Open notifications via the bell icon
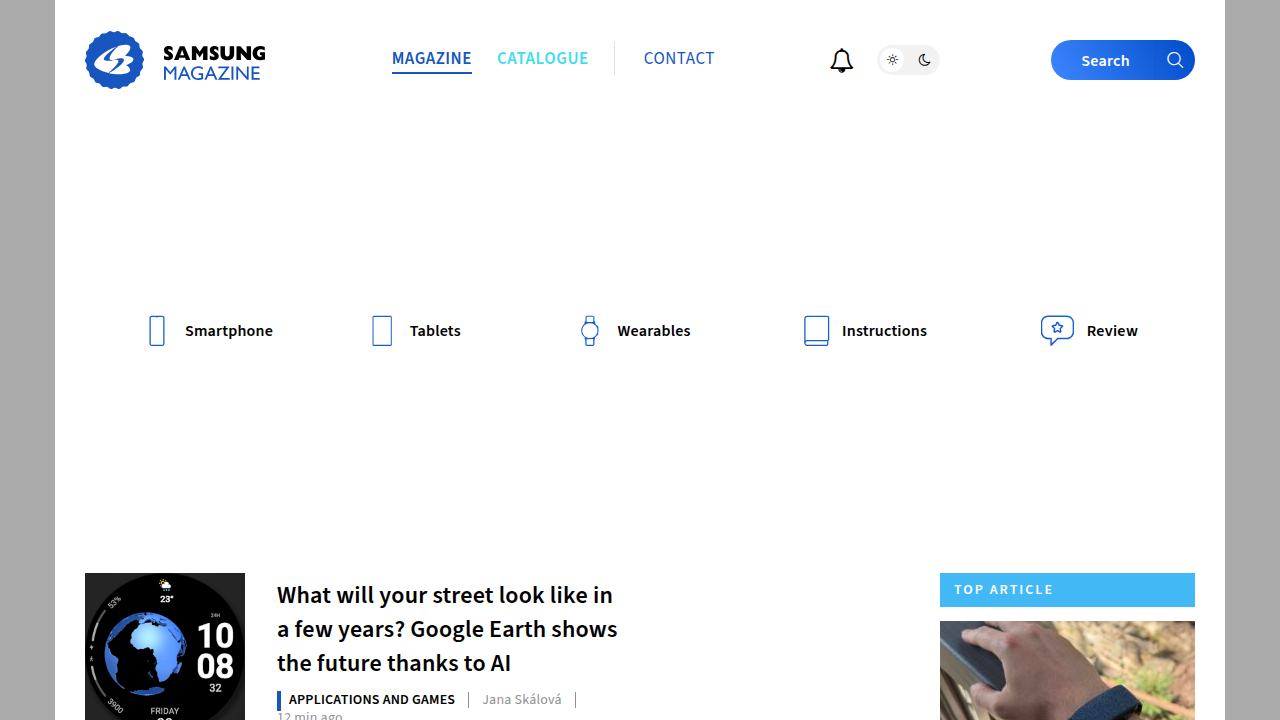 pyautogui.click(x=842, y=61)
